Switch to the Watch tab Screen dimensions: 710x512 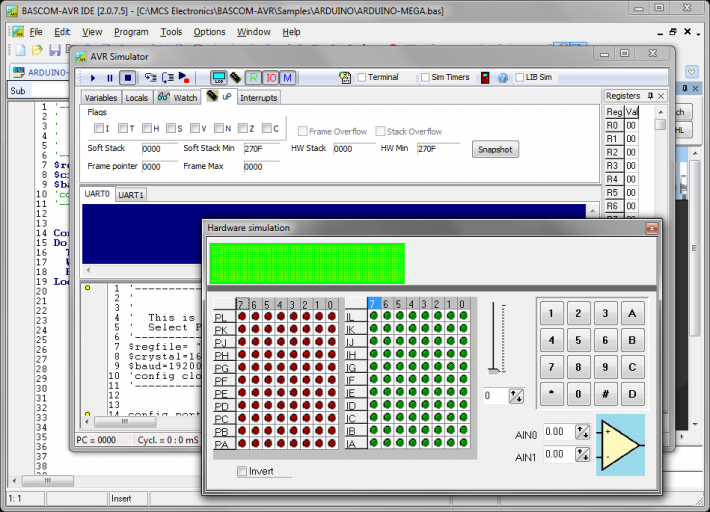178,97
